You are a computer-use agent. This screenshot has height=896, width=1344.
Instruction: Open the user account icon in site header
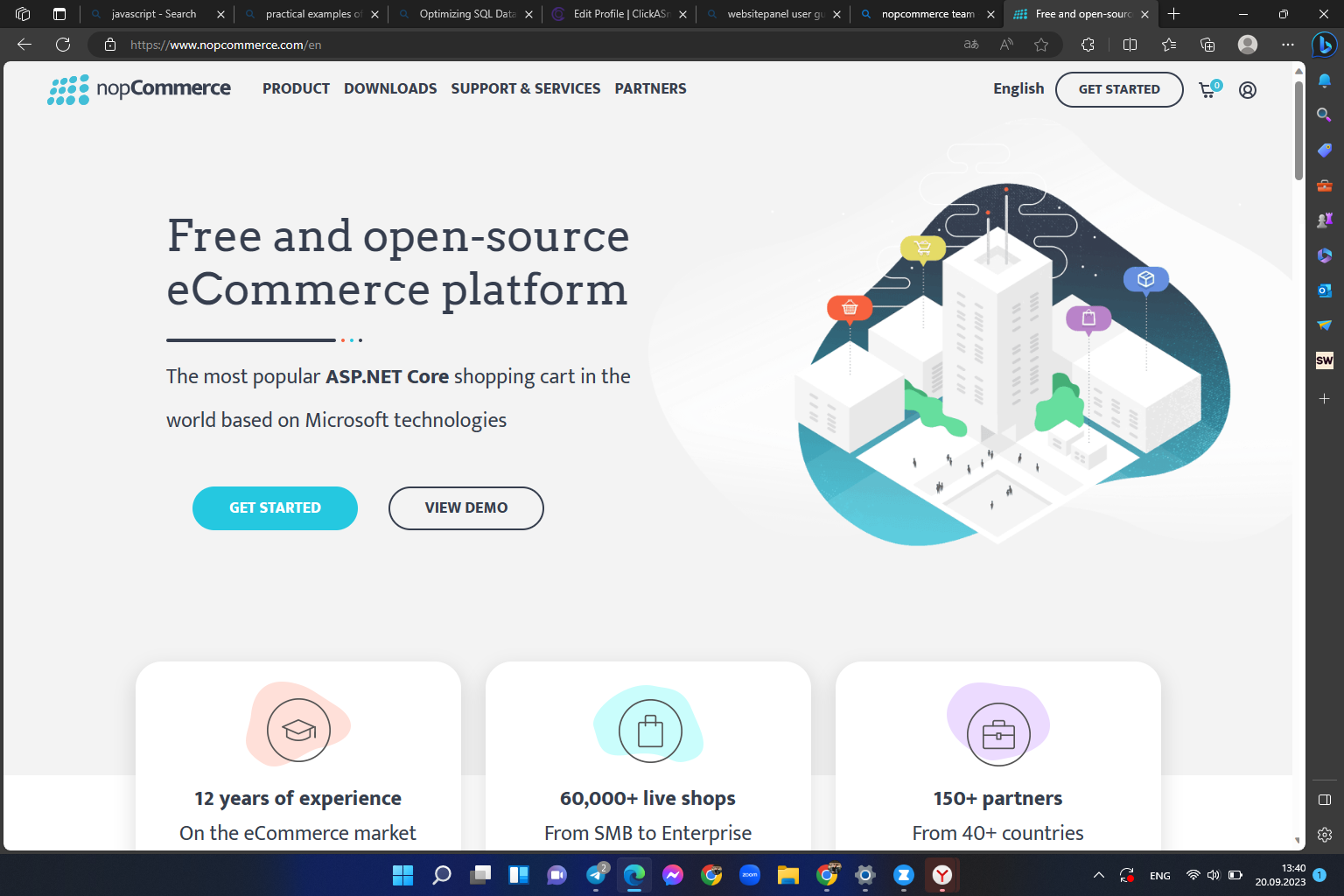(1248, 89)
